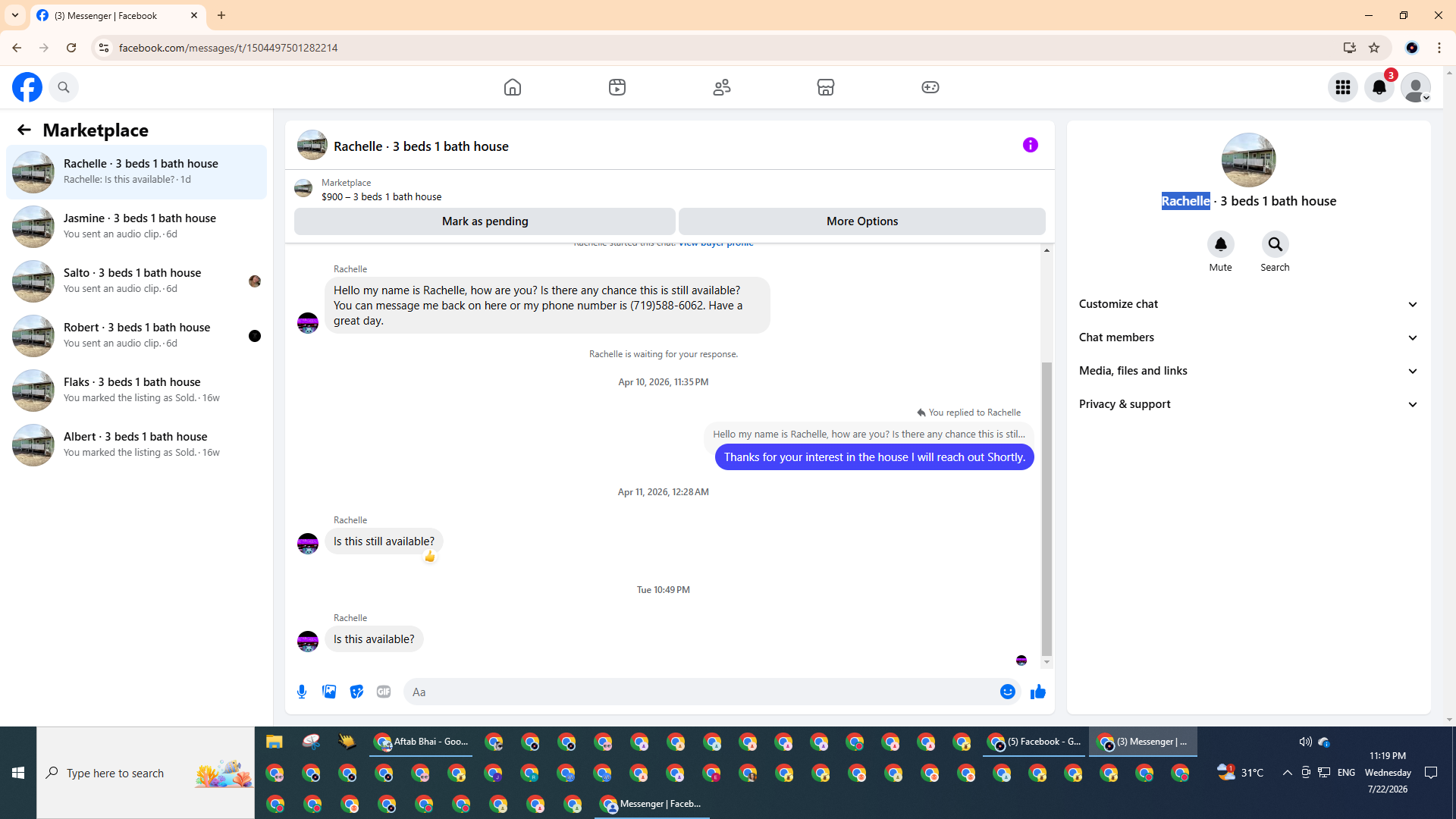Open Salto's 3 beds conversation
This screenshot has width=1456, height=819.
tap(136, 281)
